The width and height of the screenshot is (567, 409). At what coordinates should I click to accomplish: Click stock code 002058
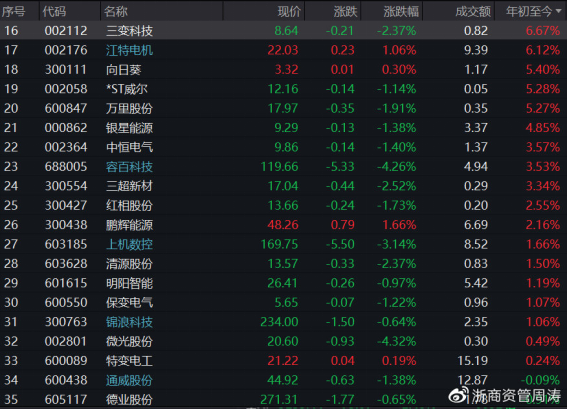(66, 89)
